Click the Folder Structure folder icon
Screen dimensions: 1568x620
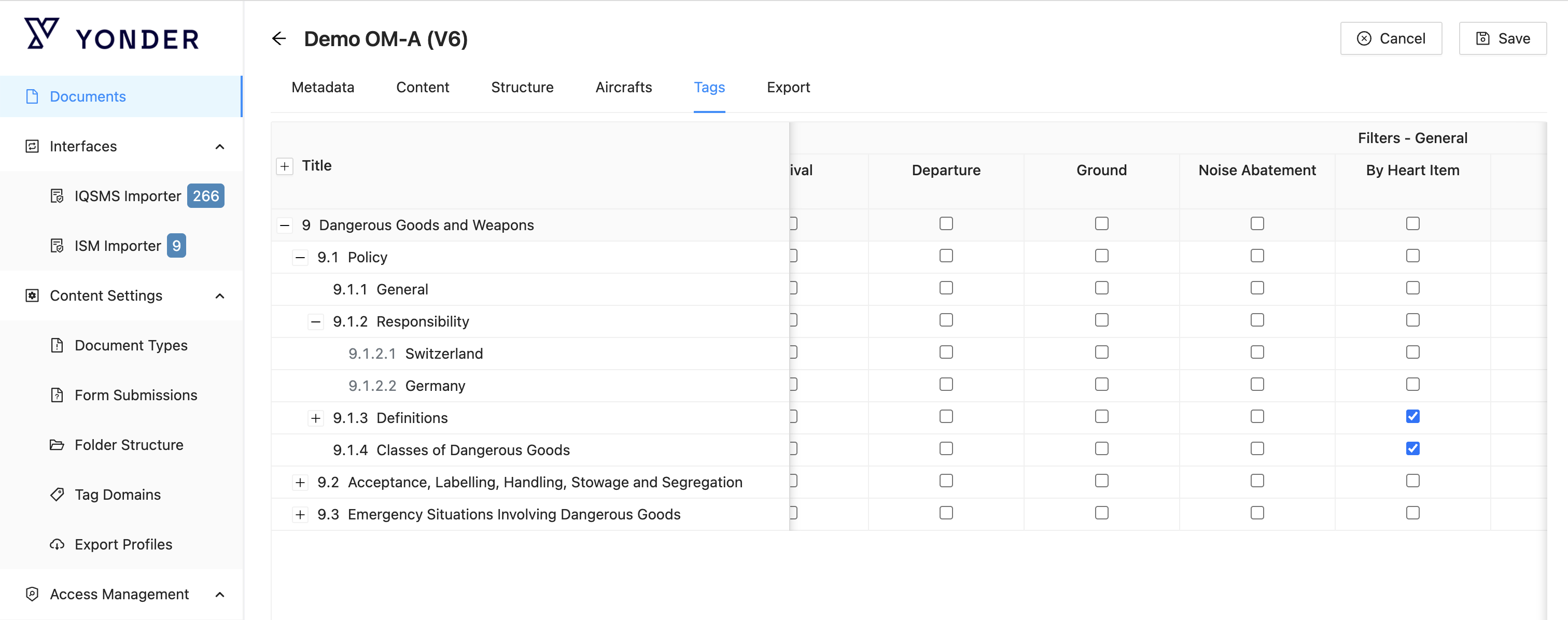point(57,445)
